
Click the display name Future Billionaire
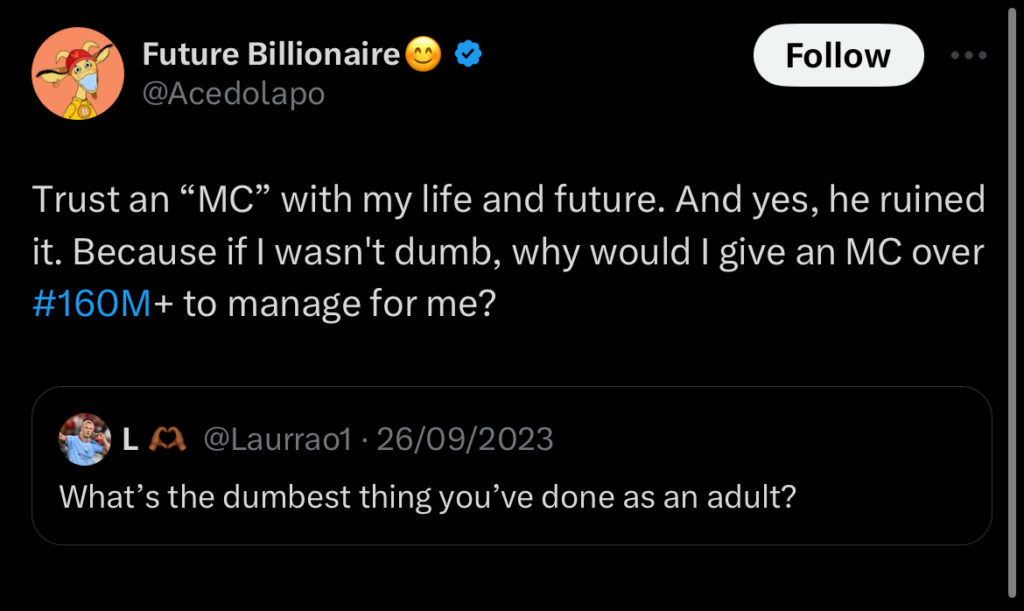(273, 55)
